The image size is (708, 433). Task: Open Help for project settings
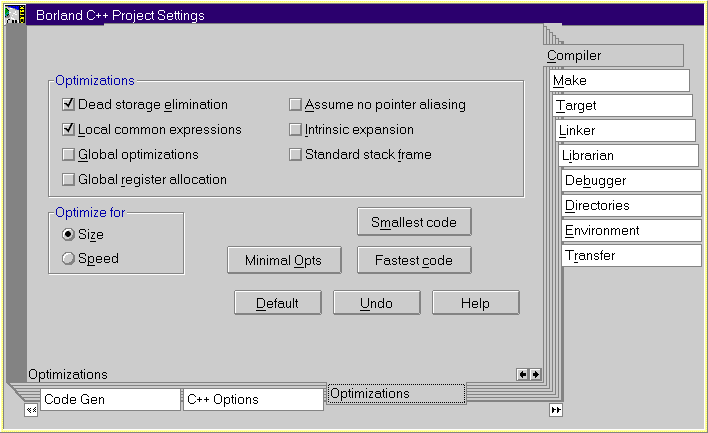pyautogui.click(x=475, y=303)
